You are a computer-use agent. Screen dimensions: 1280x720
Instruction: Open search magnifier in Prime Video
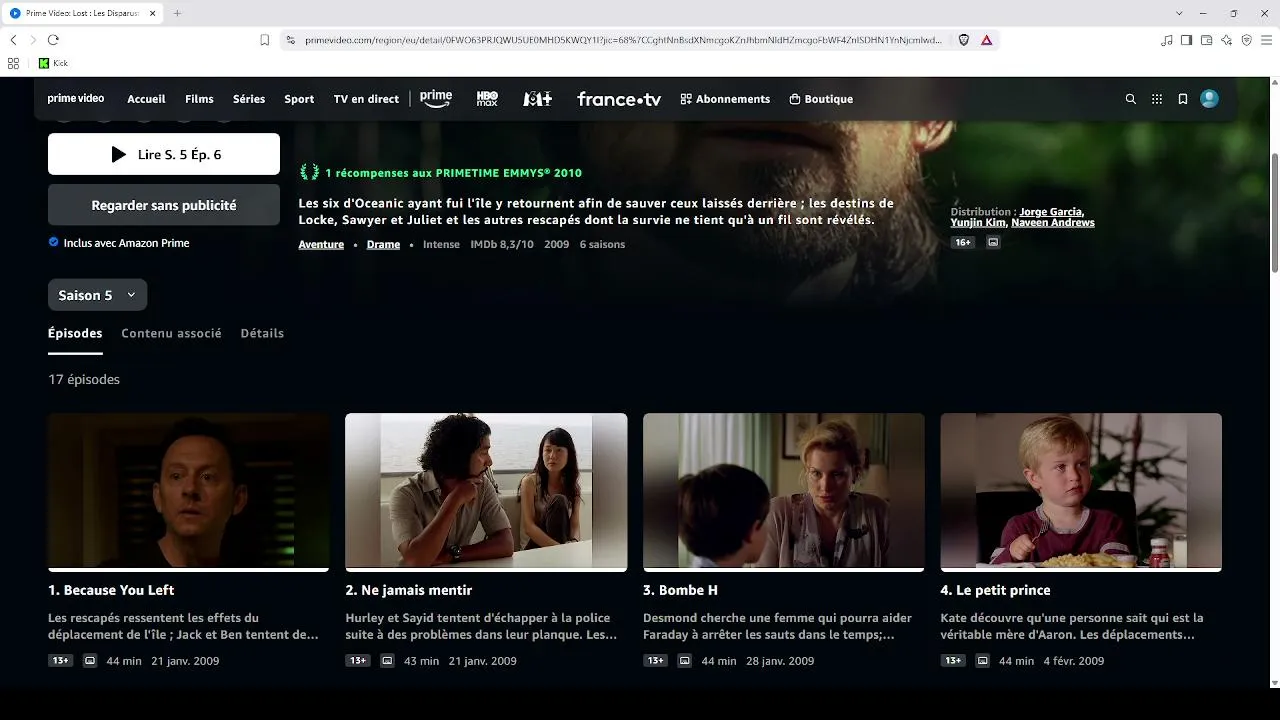click(1131, 99)
